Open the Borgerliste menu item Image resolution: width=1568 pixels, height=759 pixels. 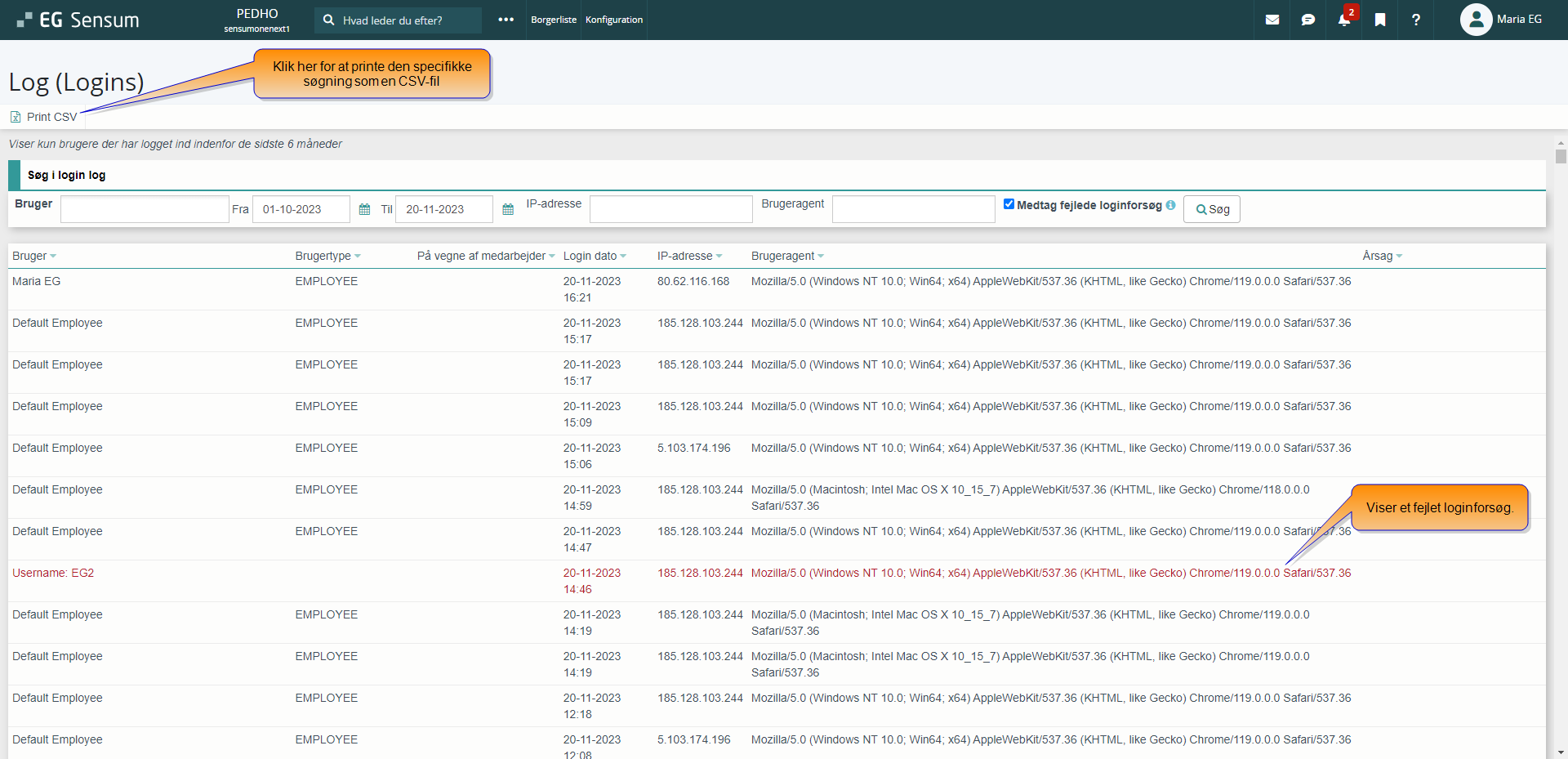coord(553,20)
